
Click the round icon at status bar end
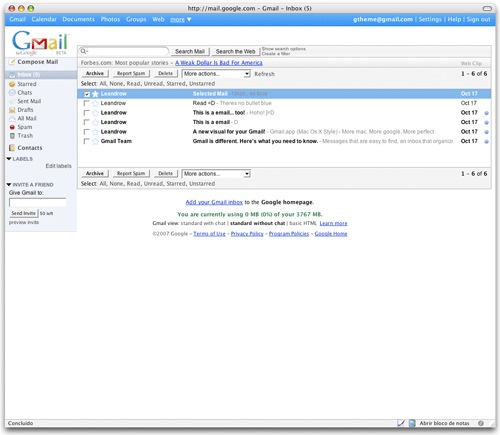click(481, 423)
